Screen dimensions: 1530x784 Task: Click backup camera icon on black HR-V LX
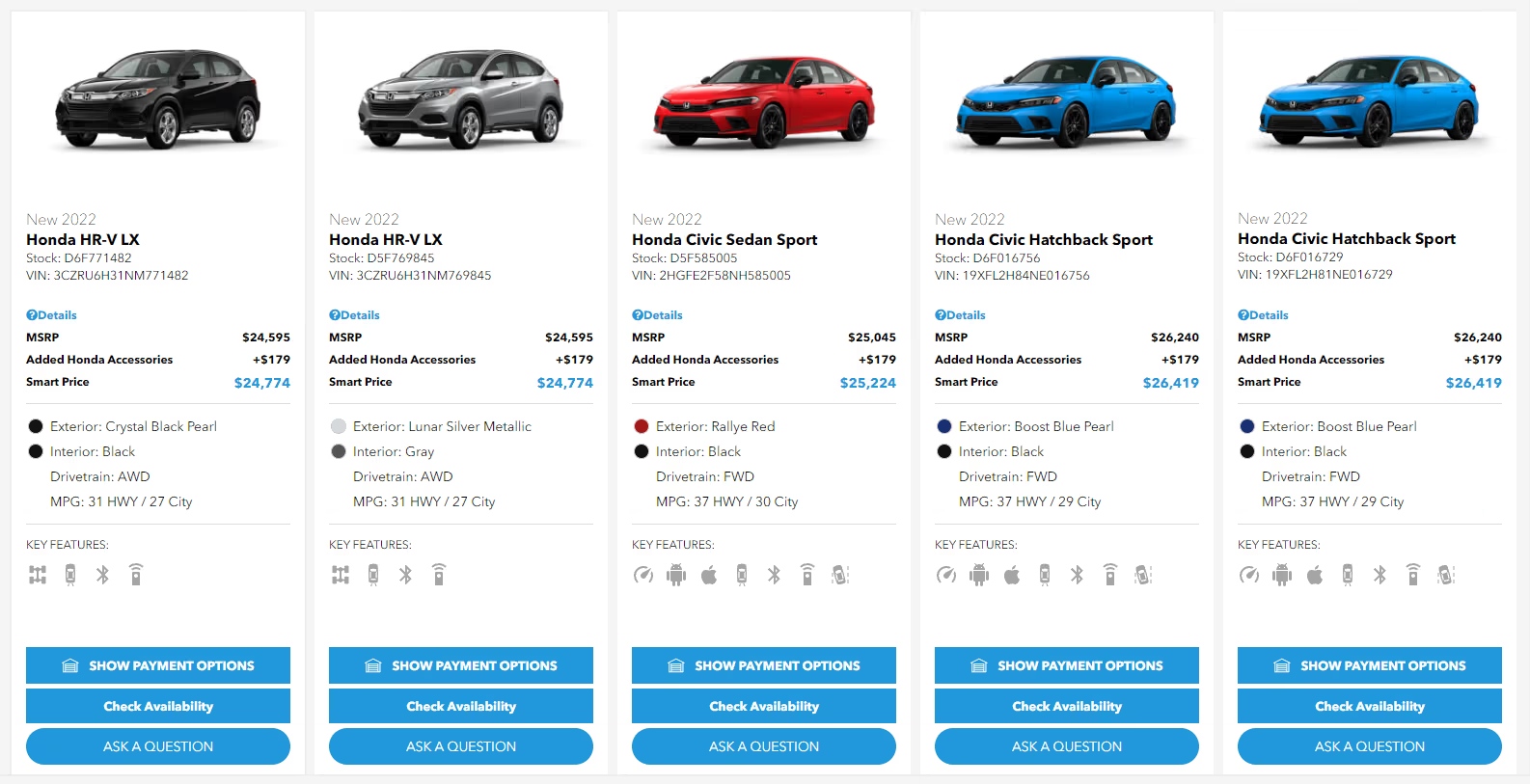(x=70, y=576)
